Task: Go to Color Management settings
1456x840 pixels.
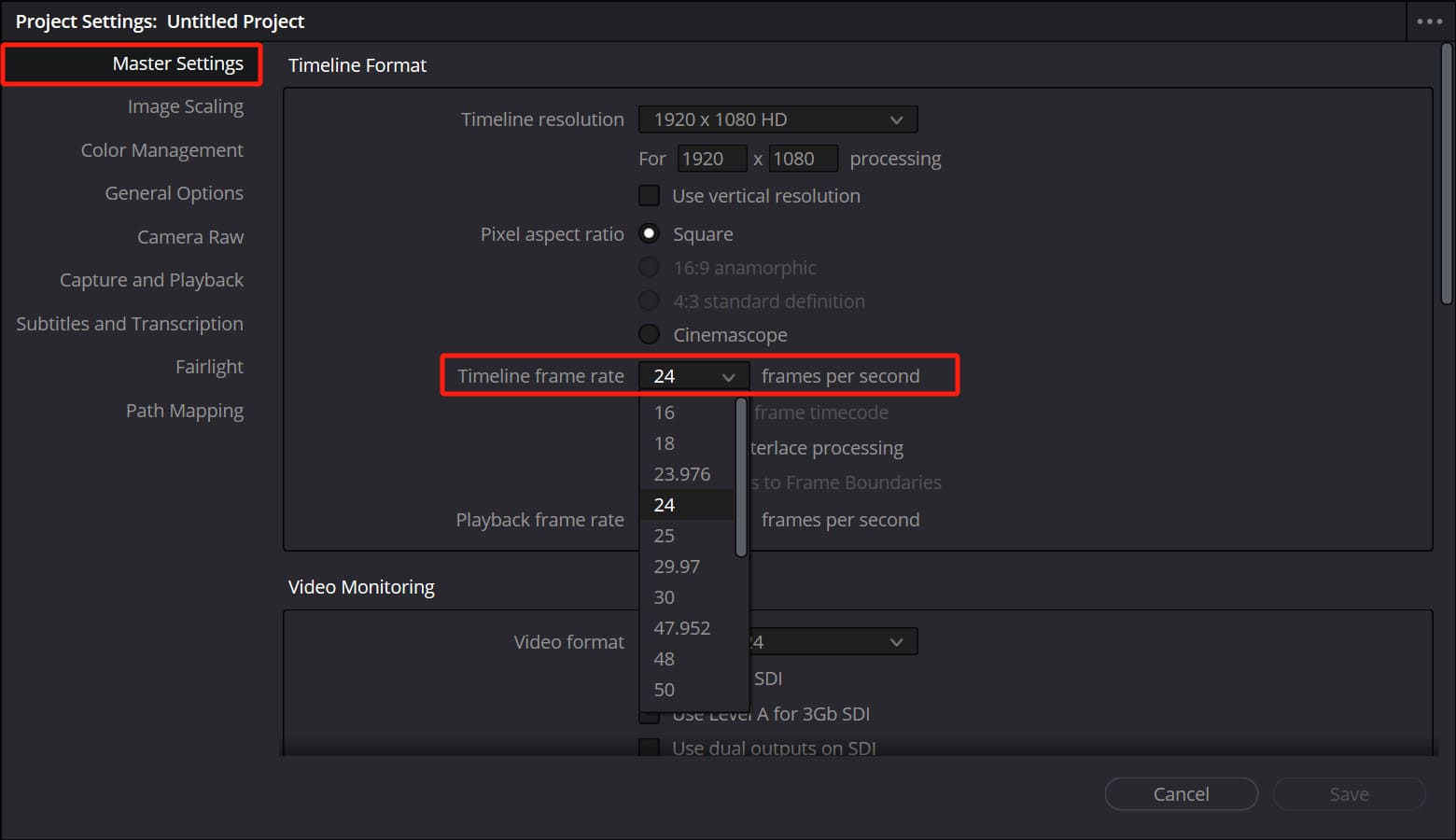Action: 161,149
